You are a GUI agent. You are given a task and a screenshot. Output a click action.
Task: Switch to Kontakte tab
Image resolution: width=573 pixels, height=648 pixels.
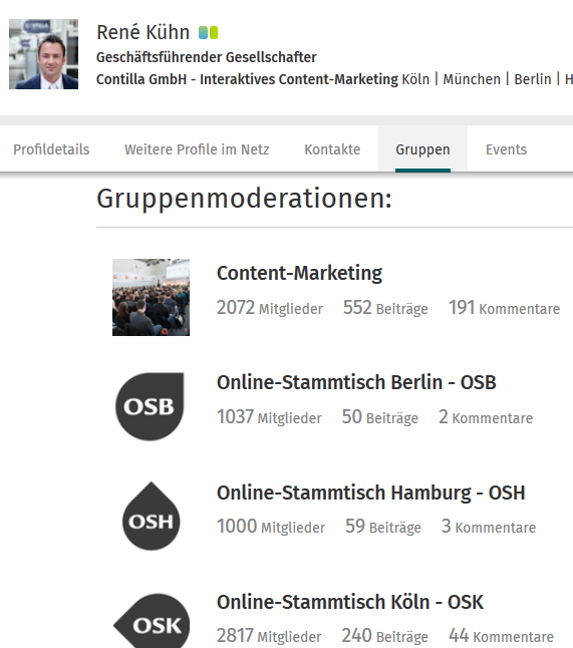point(332,149)
